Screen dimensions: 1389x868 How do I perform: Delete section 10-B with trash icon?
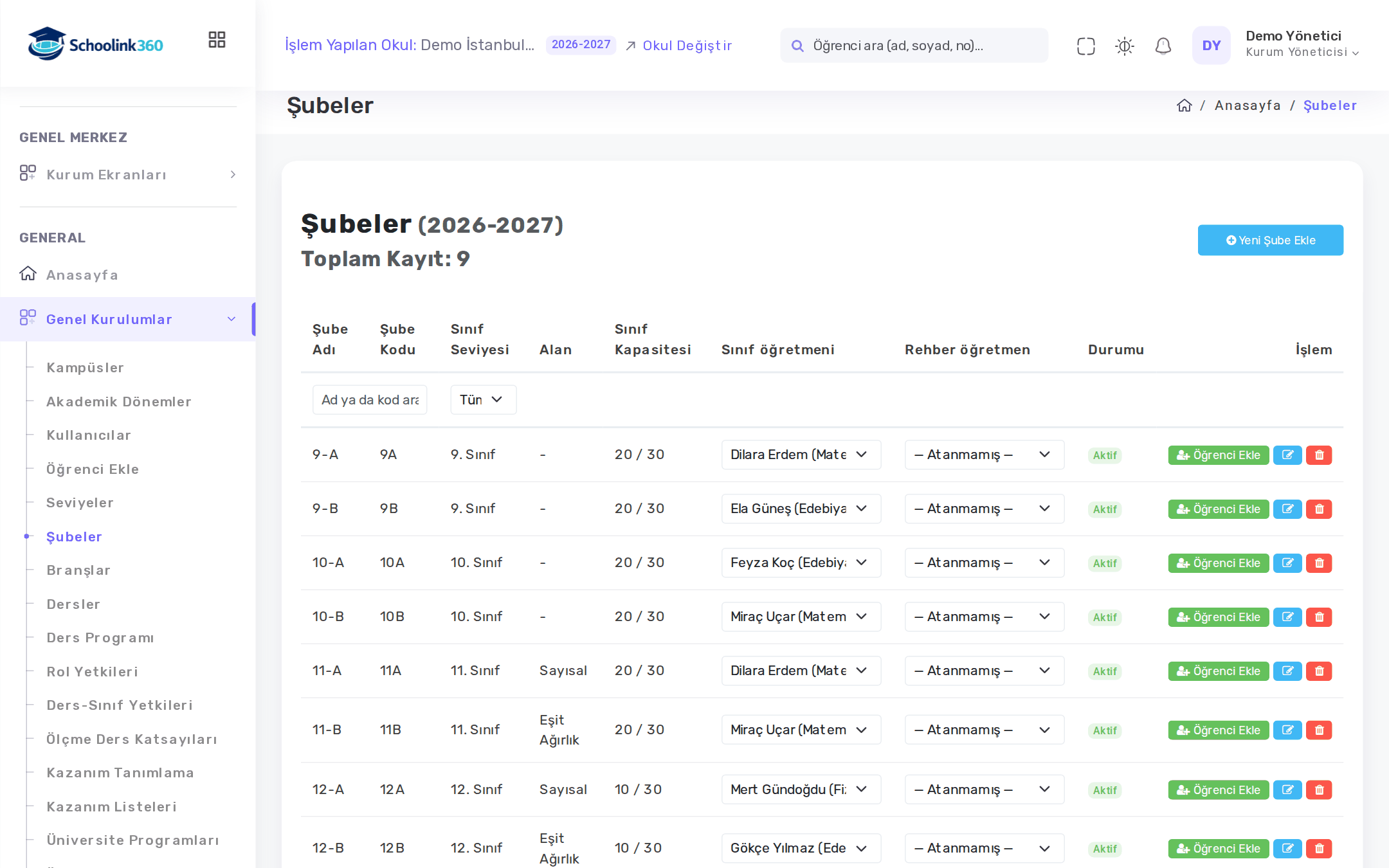(1319, 617)
